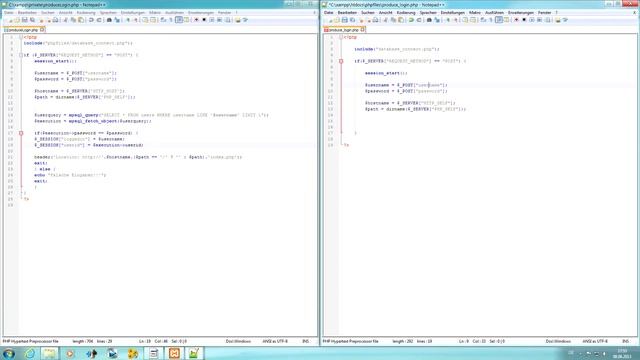Viewport: 640px width, 360px height.
Task: Toggle Word wrap in htdocs Notepad++ window
Action: [x=483, y=20]
